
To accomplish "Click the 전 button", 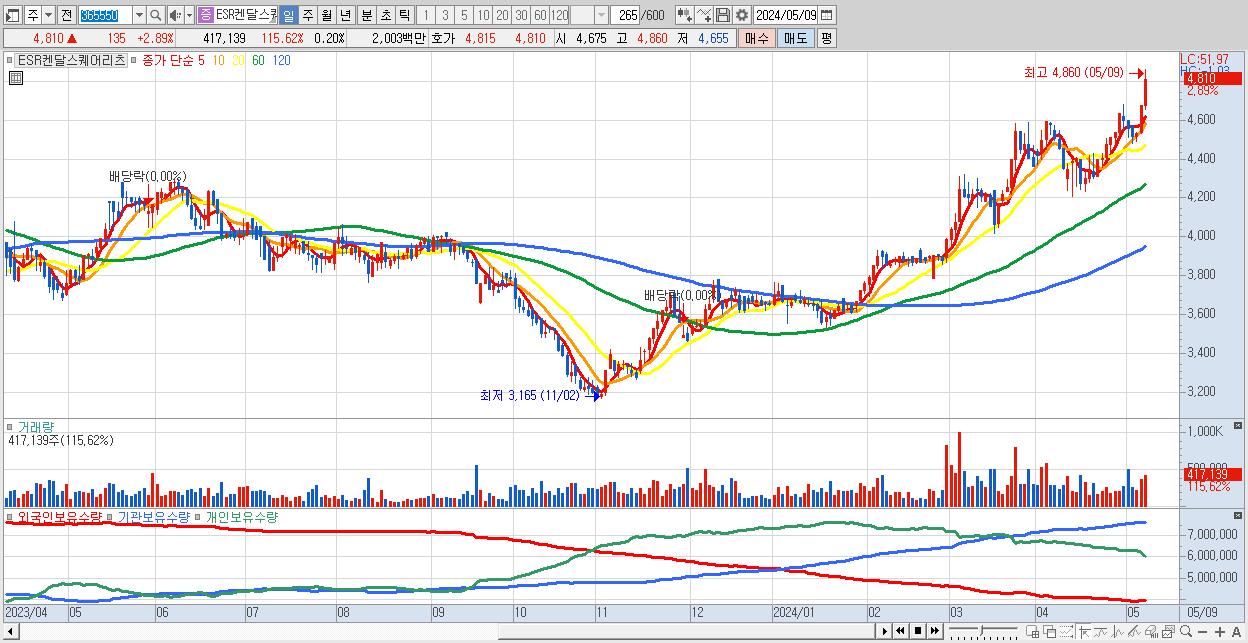I will [66, 15].
